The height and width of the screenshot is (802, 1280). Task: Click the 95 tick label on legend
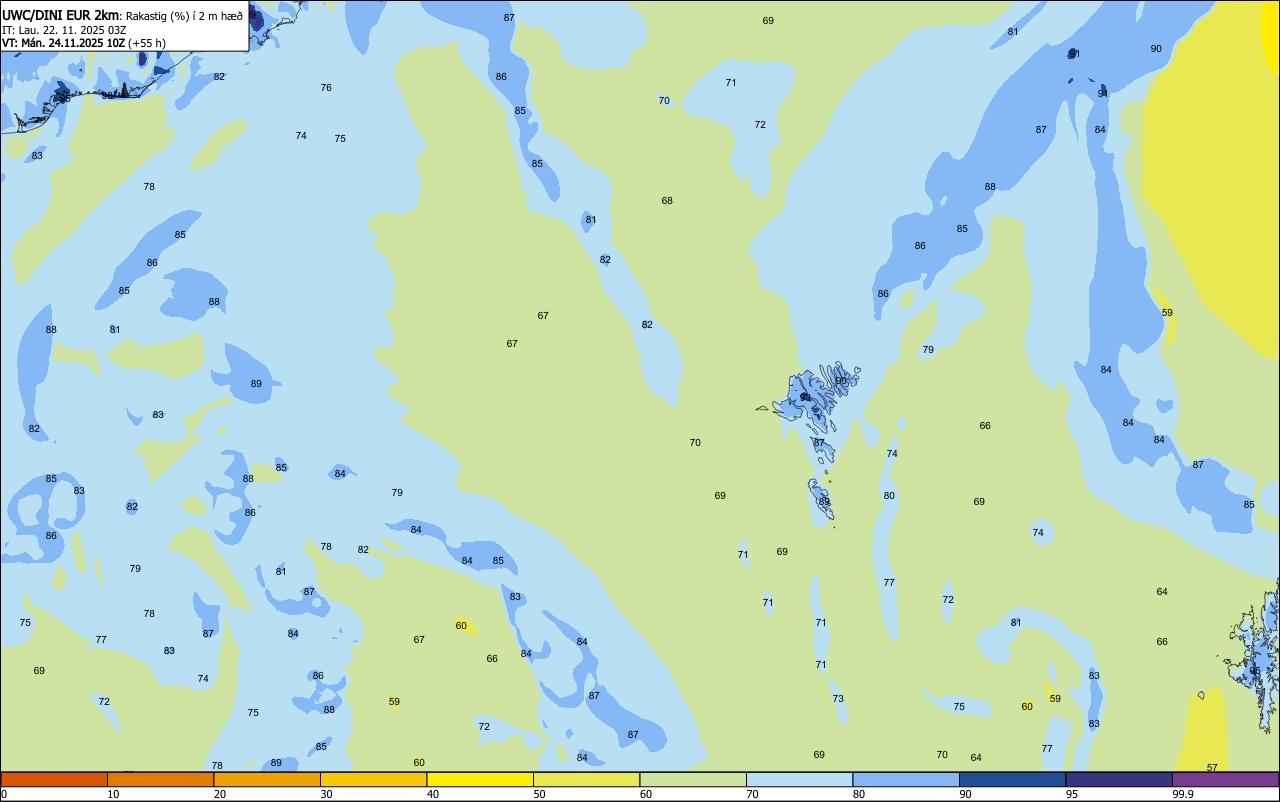(1072, 794)
